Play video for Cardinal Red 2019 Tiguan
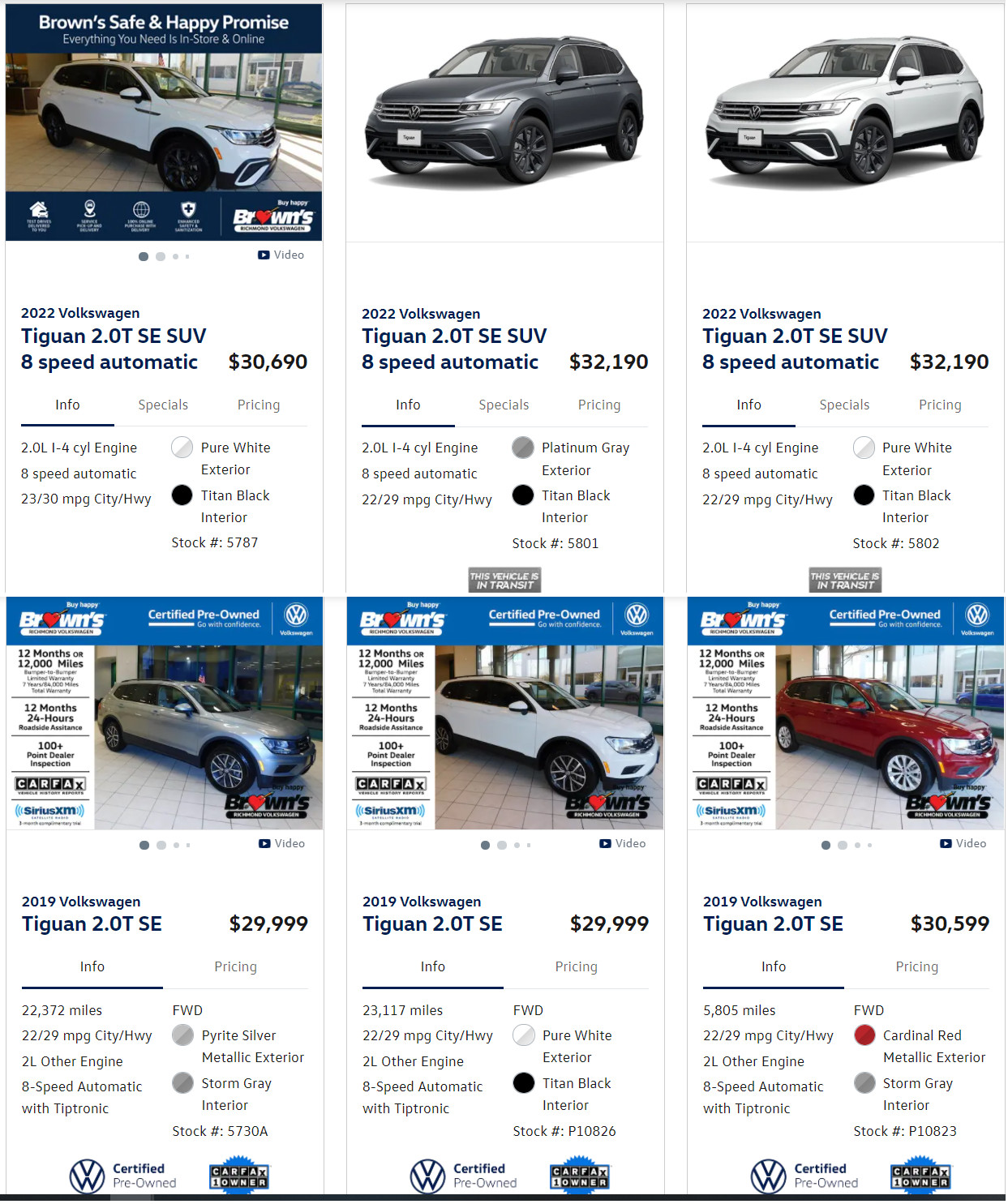Viewport: 1008px width, 1204px height. (963, 843)
